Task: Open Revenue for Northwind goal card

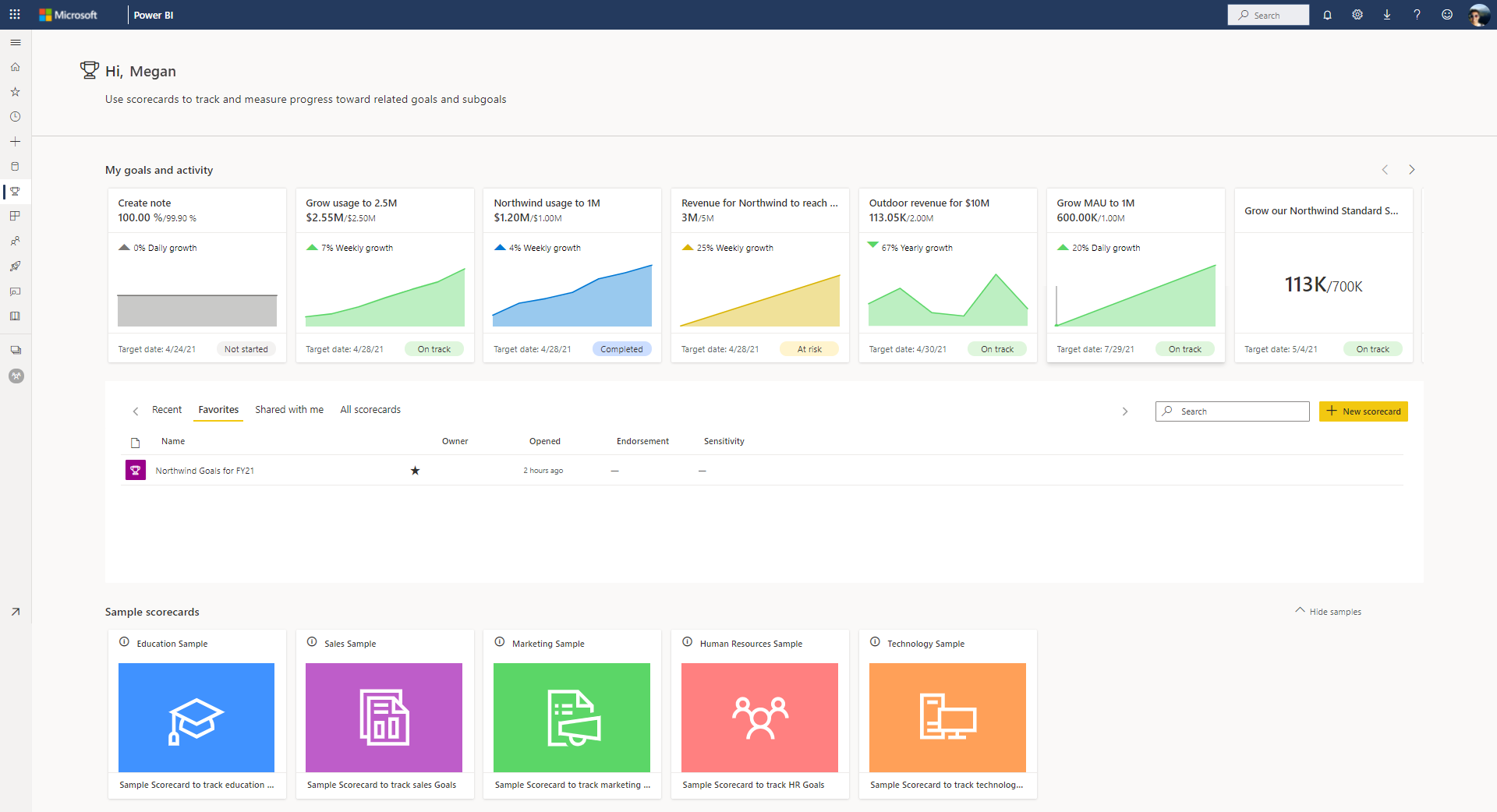Action: (x=760, y=275)
